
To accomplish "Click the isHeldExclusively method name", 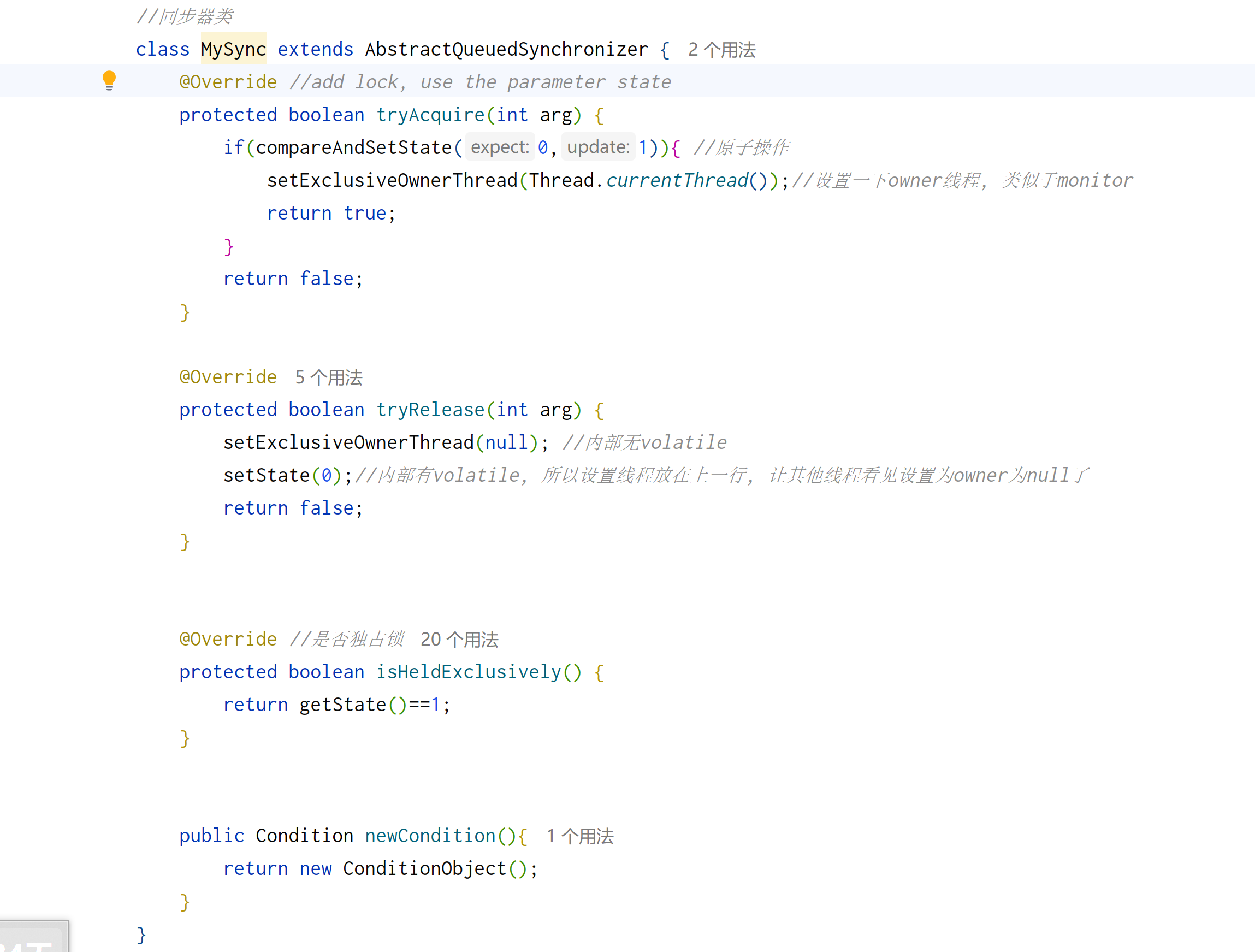I will click(468, 672).
